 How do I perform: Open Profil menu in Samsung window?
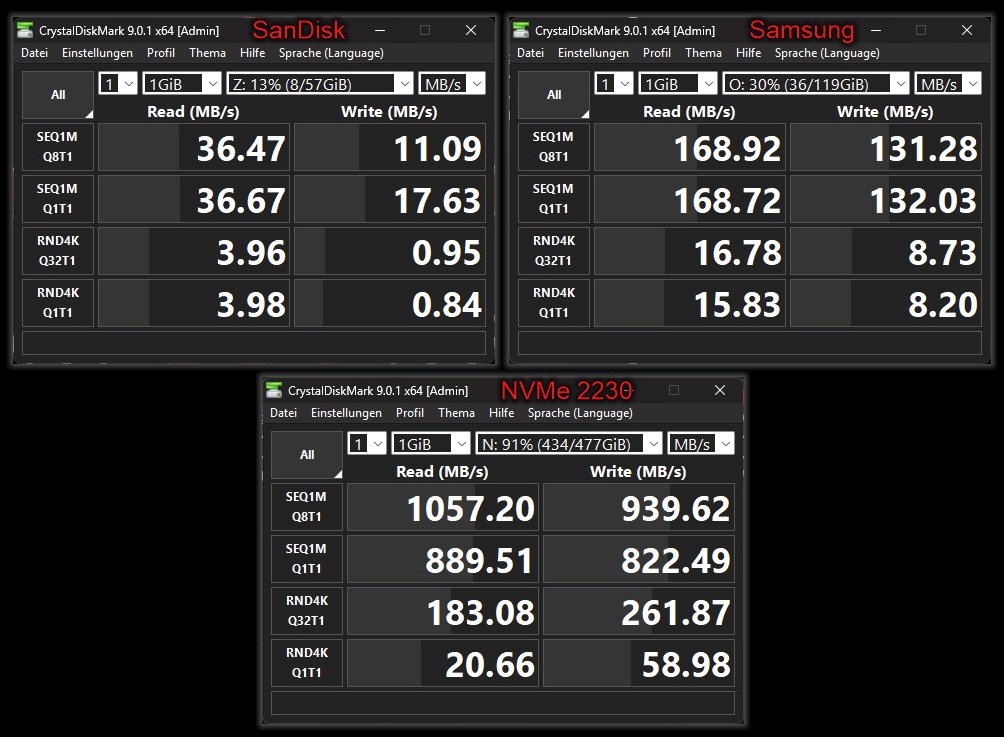coord(657,53)
